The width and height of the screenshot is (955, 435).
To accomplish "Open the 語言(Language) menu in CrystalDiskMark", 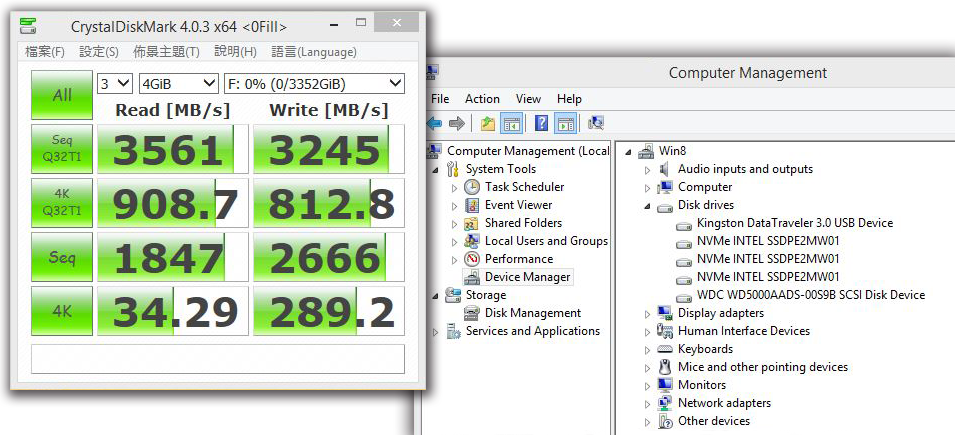I will [x=314, y=52].
